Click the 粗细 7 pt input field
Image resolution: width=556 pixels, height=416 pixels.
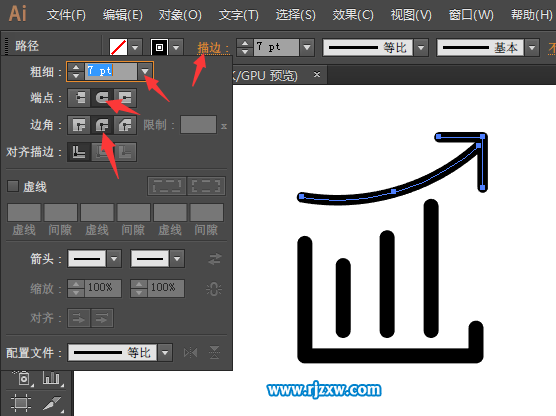[x=111, y=71]
